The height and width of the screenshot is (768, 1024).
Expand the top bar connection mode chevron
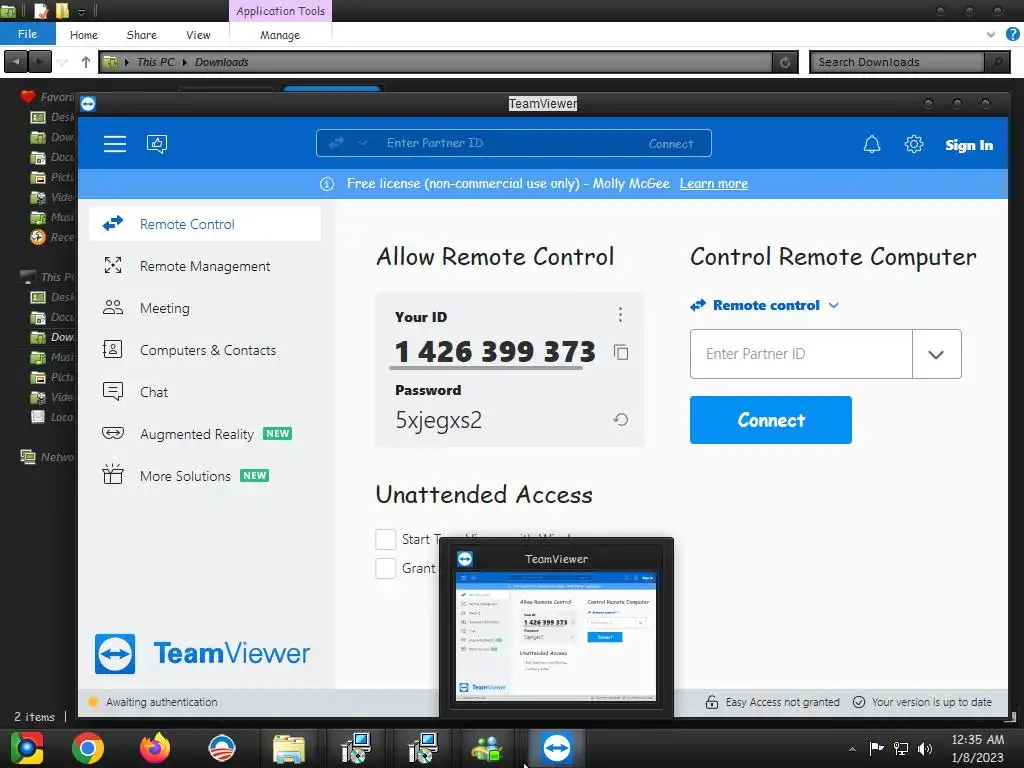(362, 143)
